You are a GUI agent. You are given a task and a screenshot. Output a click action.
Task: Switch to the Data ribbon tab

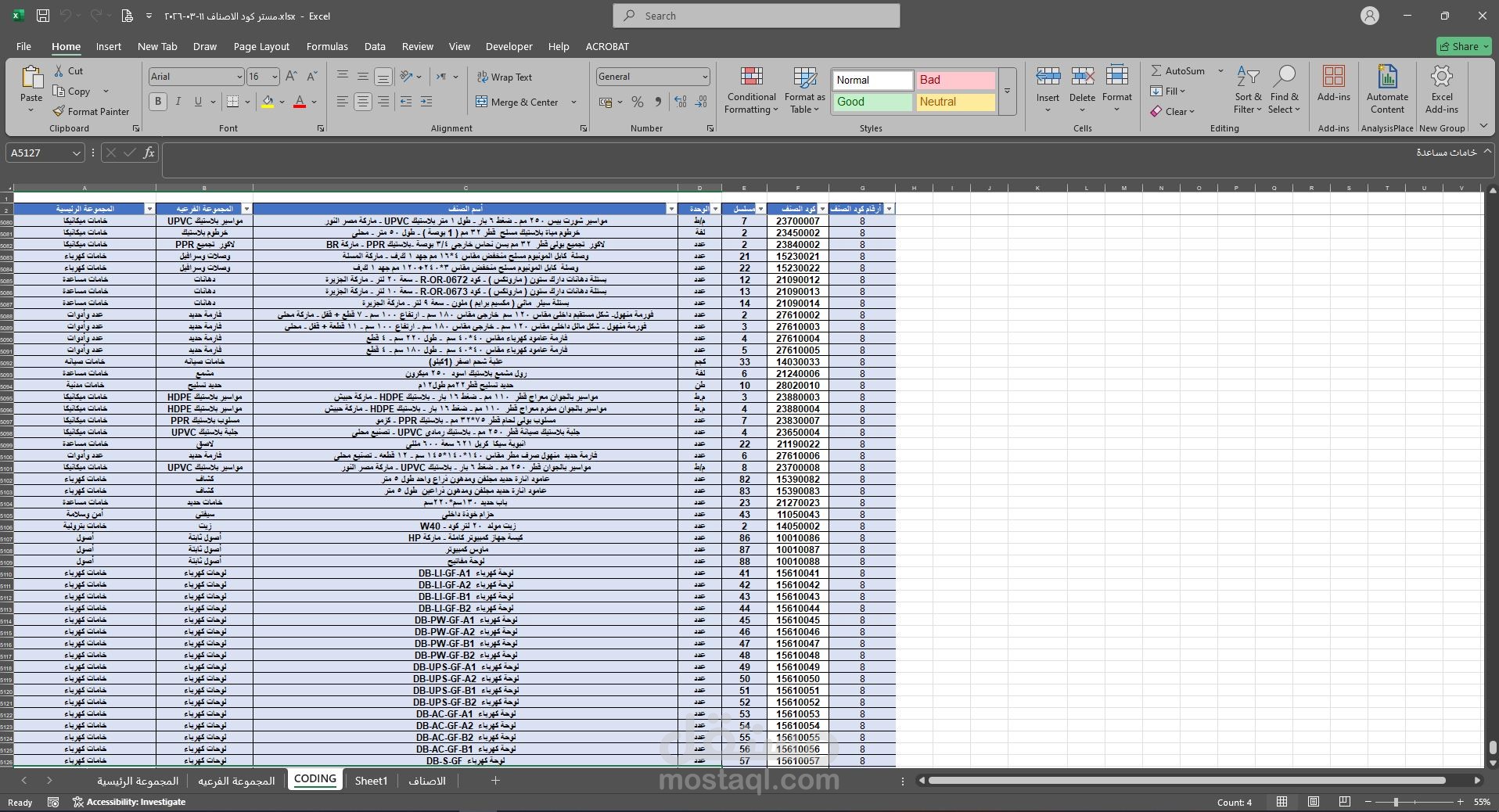click(375, 46)
